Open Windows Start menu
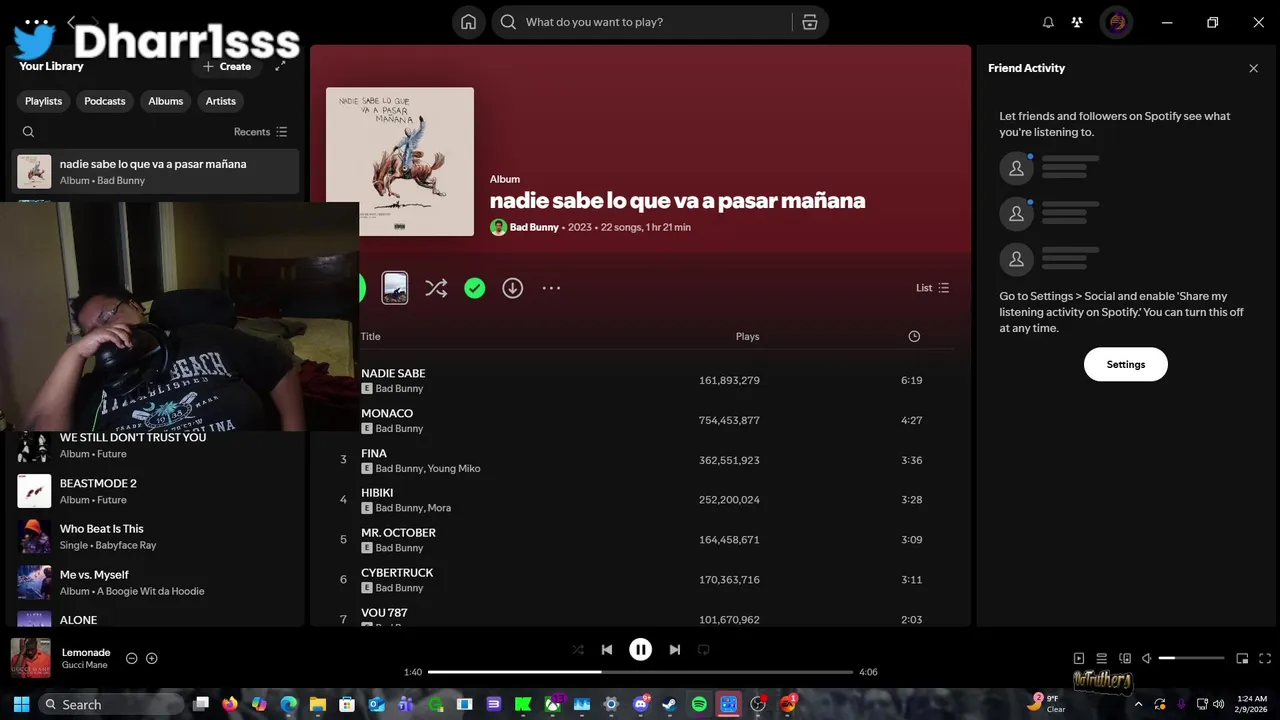1280x720 pixels. (21, 704)
